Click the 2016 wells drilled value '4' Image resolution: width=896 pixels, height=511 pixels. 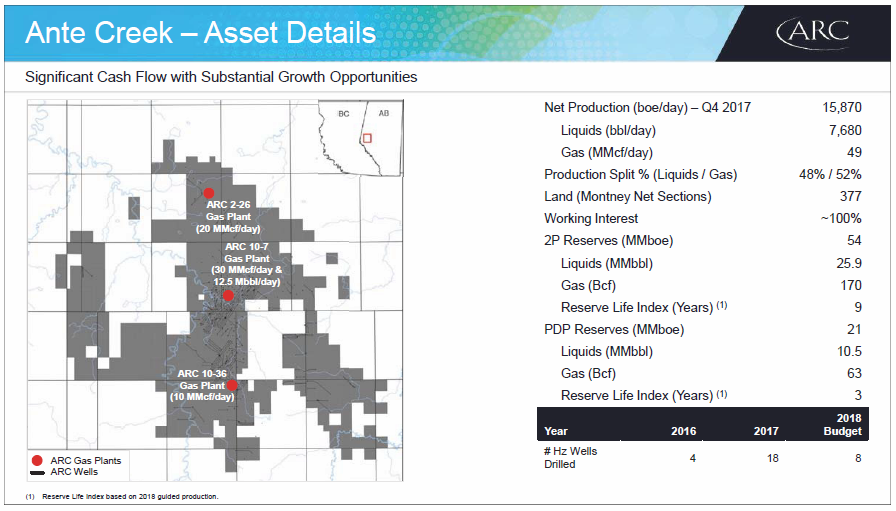point(693,458)
